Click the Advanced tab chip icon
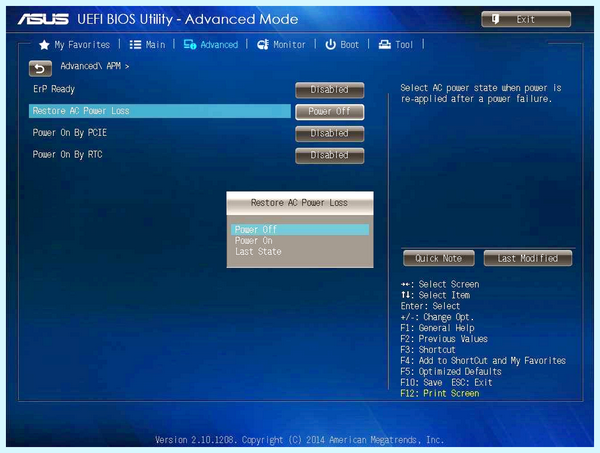This screenshot has width=600, height=453. pos(190,45)
